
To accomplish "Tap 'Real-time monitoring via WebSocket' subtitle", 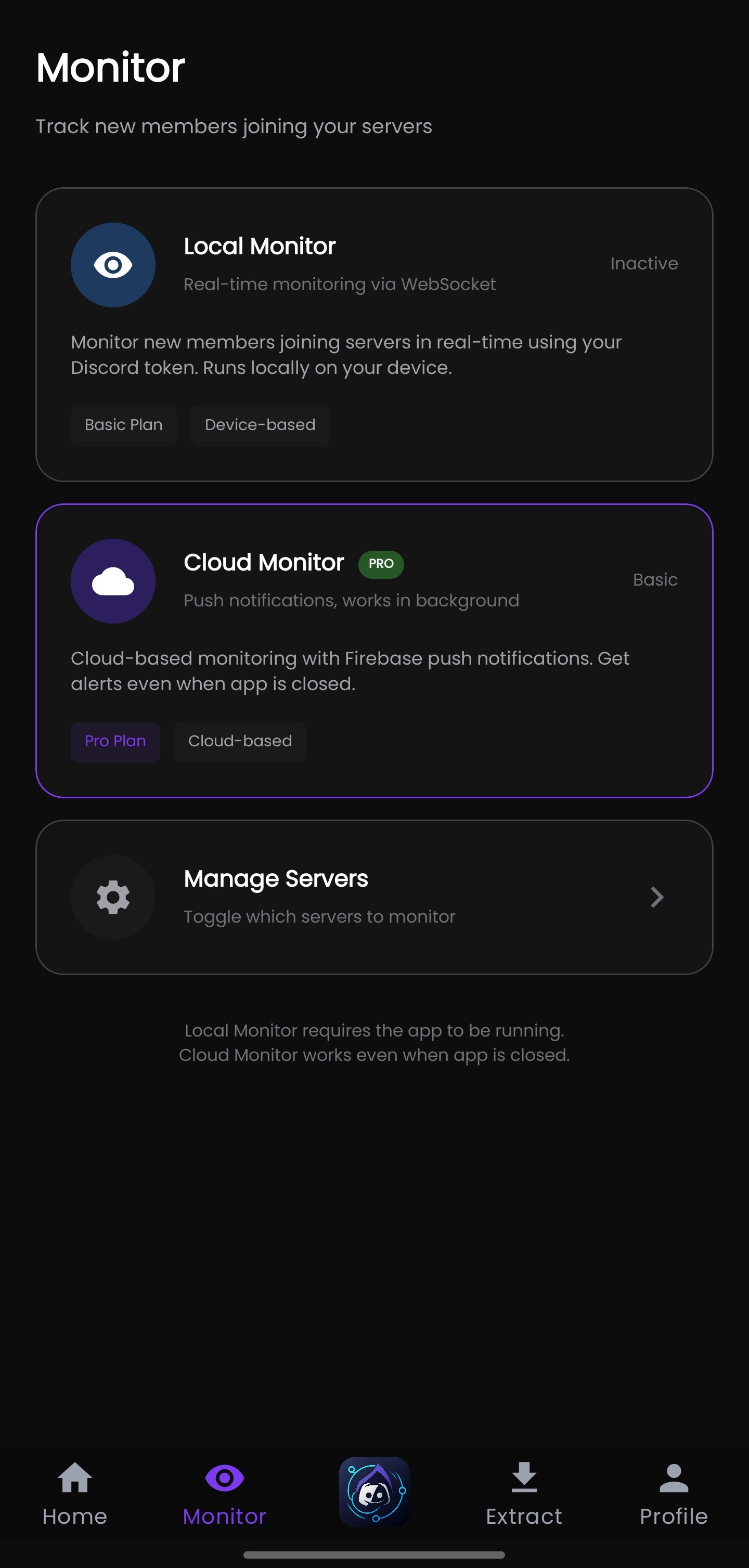I will tap(340, 285).
